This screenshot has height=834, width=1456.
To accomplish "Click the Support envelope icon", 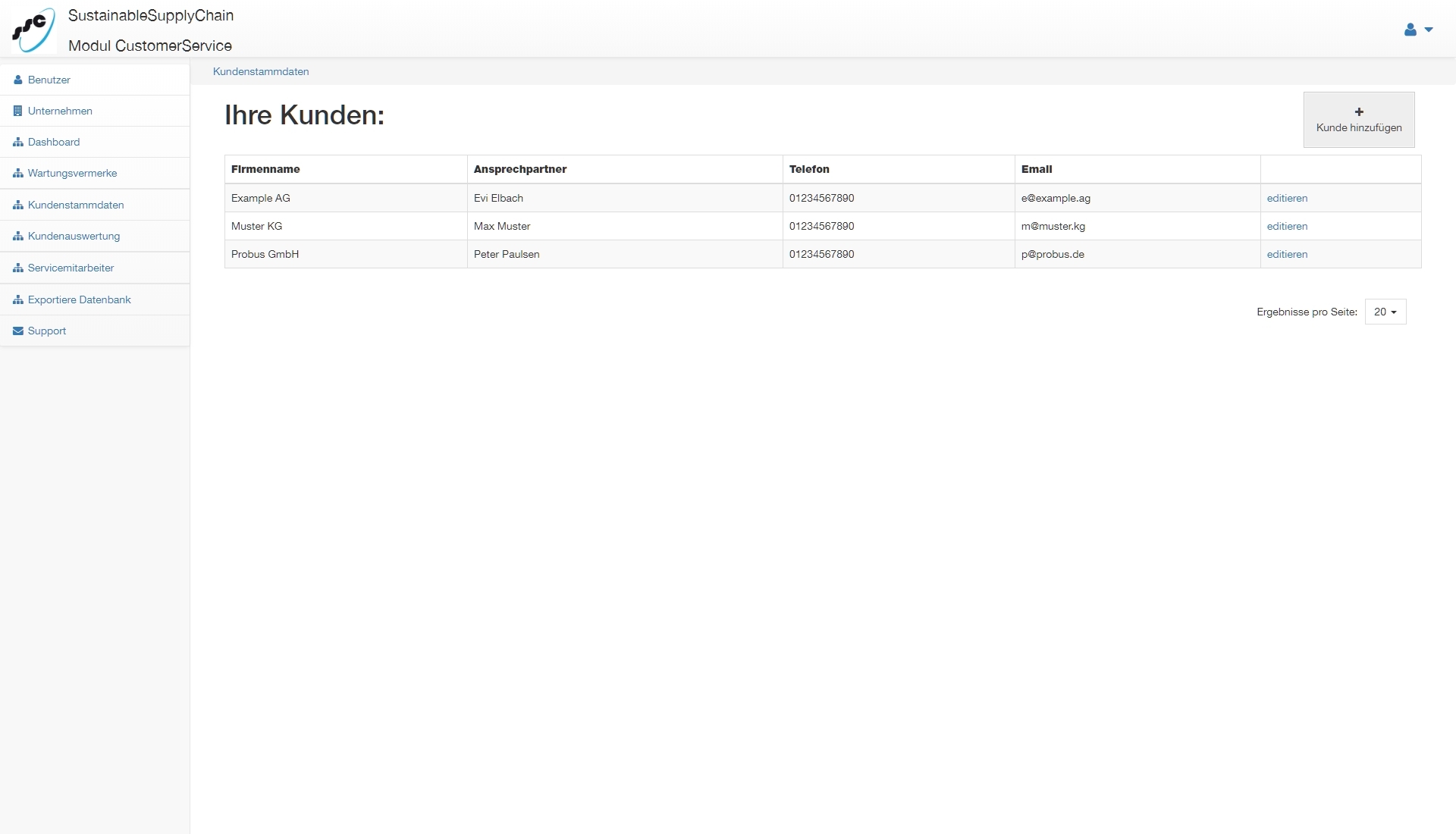I will point(17,331).
